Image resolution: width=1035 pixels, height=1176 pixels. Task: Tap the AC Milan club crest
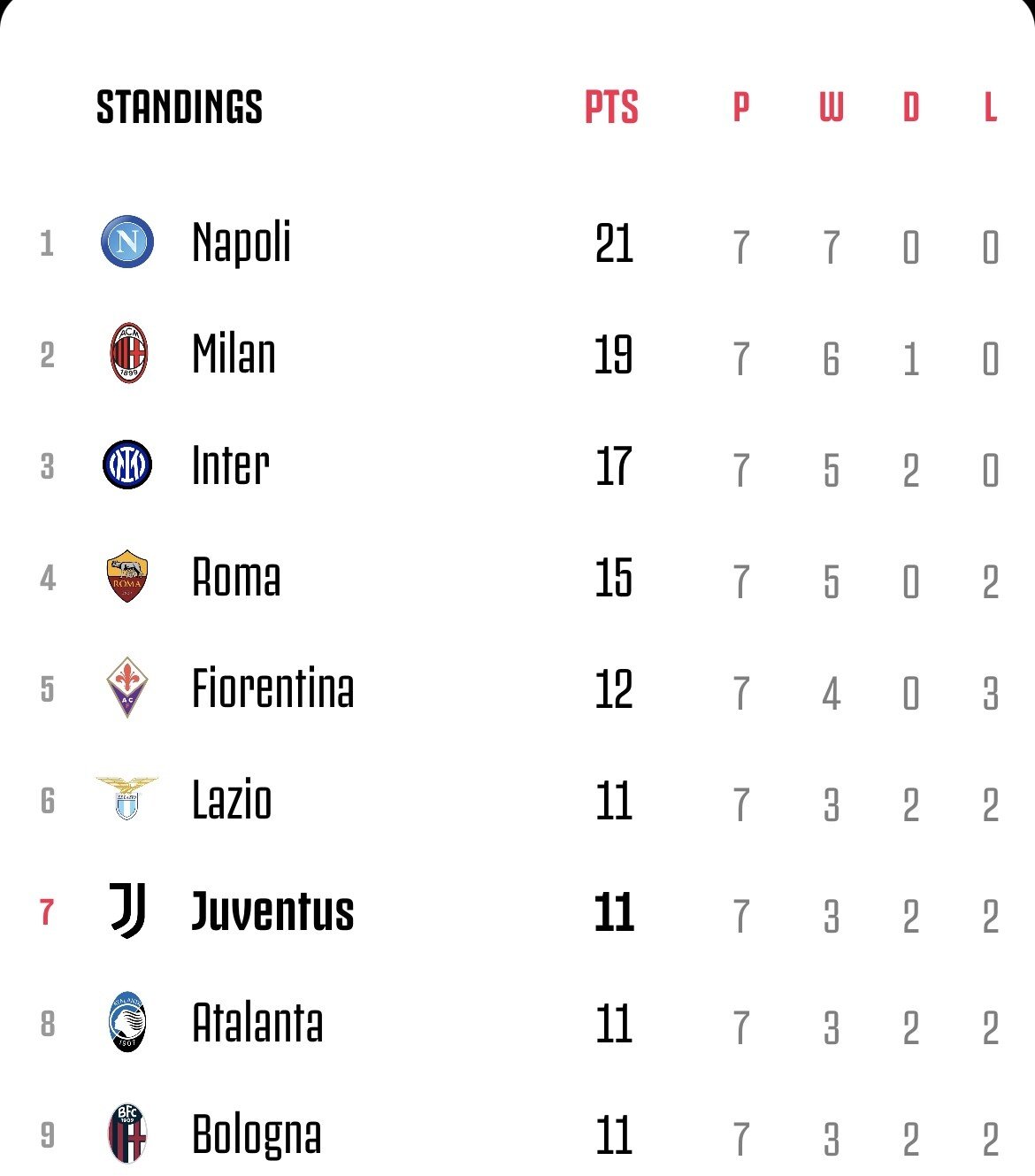tap(128, 353)
